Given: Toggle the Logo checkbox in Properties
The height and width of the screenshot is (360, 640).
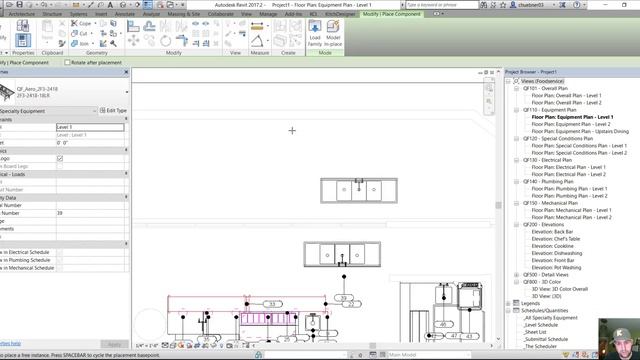Looking at the screenshot, I should point(60,158).
